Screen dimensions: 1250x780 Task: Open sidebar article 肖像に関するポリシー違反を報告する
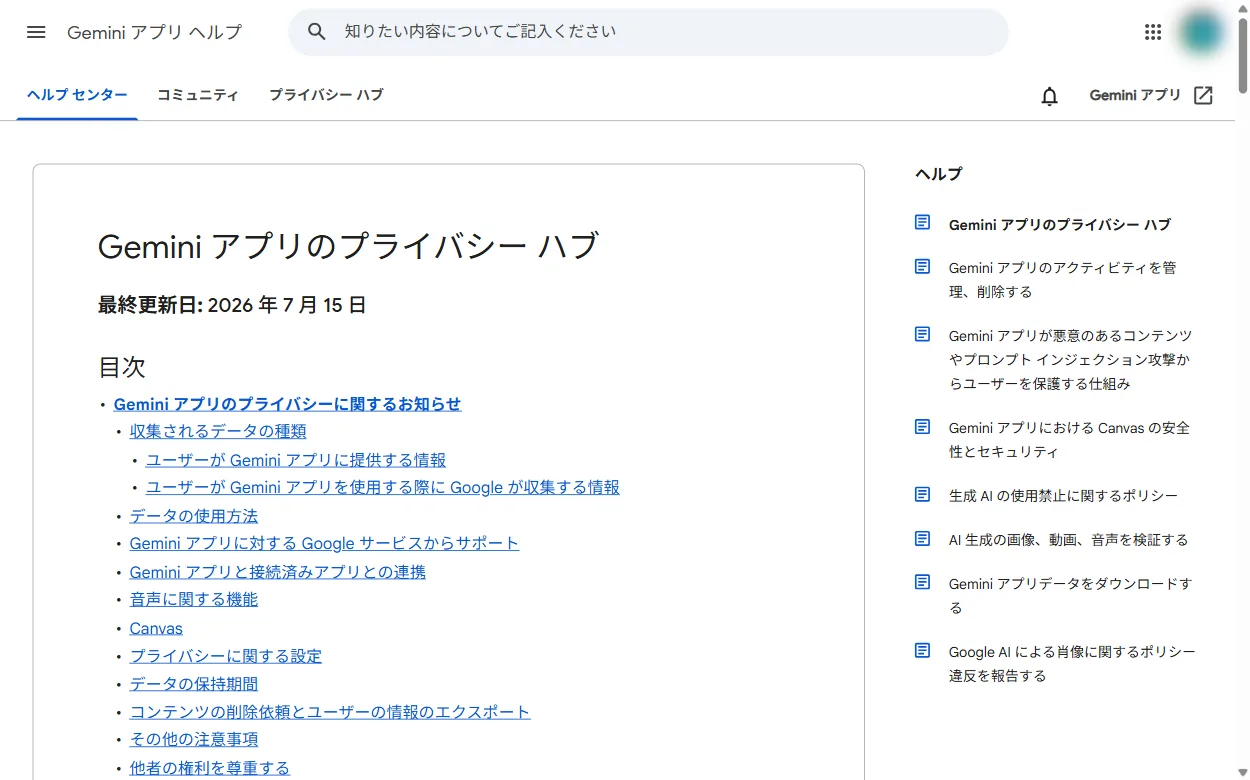point(1072,664)
